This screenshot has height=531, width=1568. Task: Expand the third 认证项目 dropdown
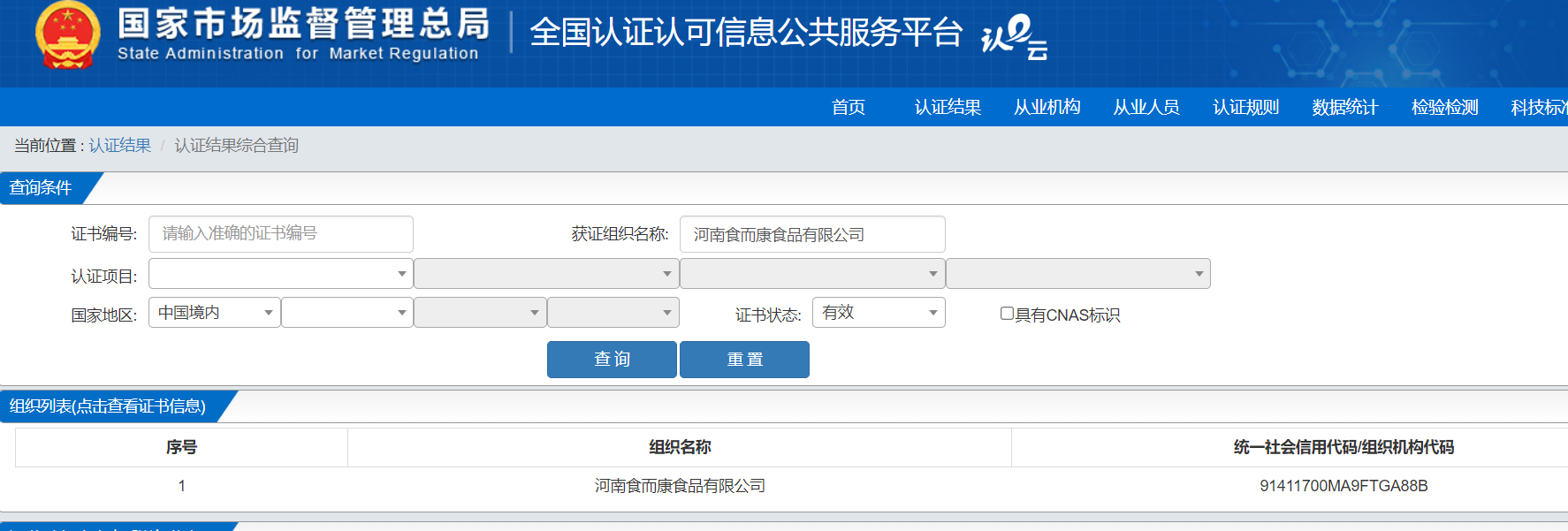pyautogui.click(x=812, y=274)
